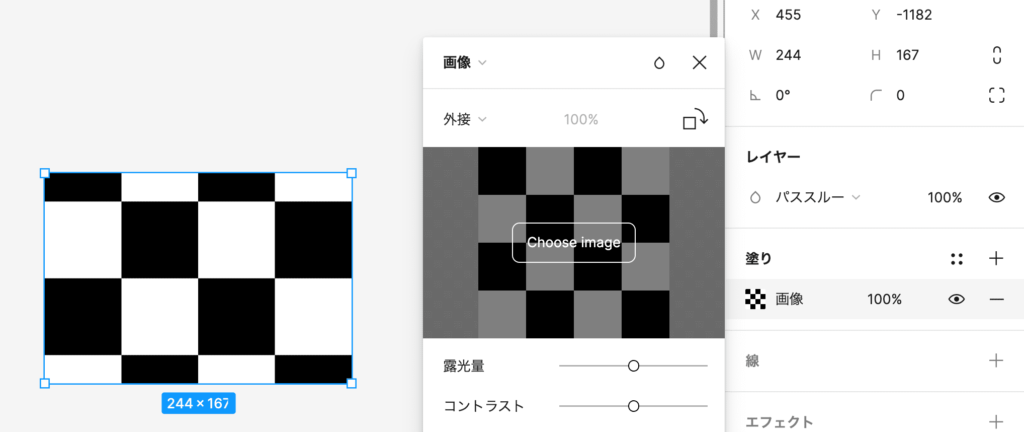Open the 外接 scale mode dropdown

[x=465, y=119]
